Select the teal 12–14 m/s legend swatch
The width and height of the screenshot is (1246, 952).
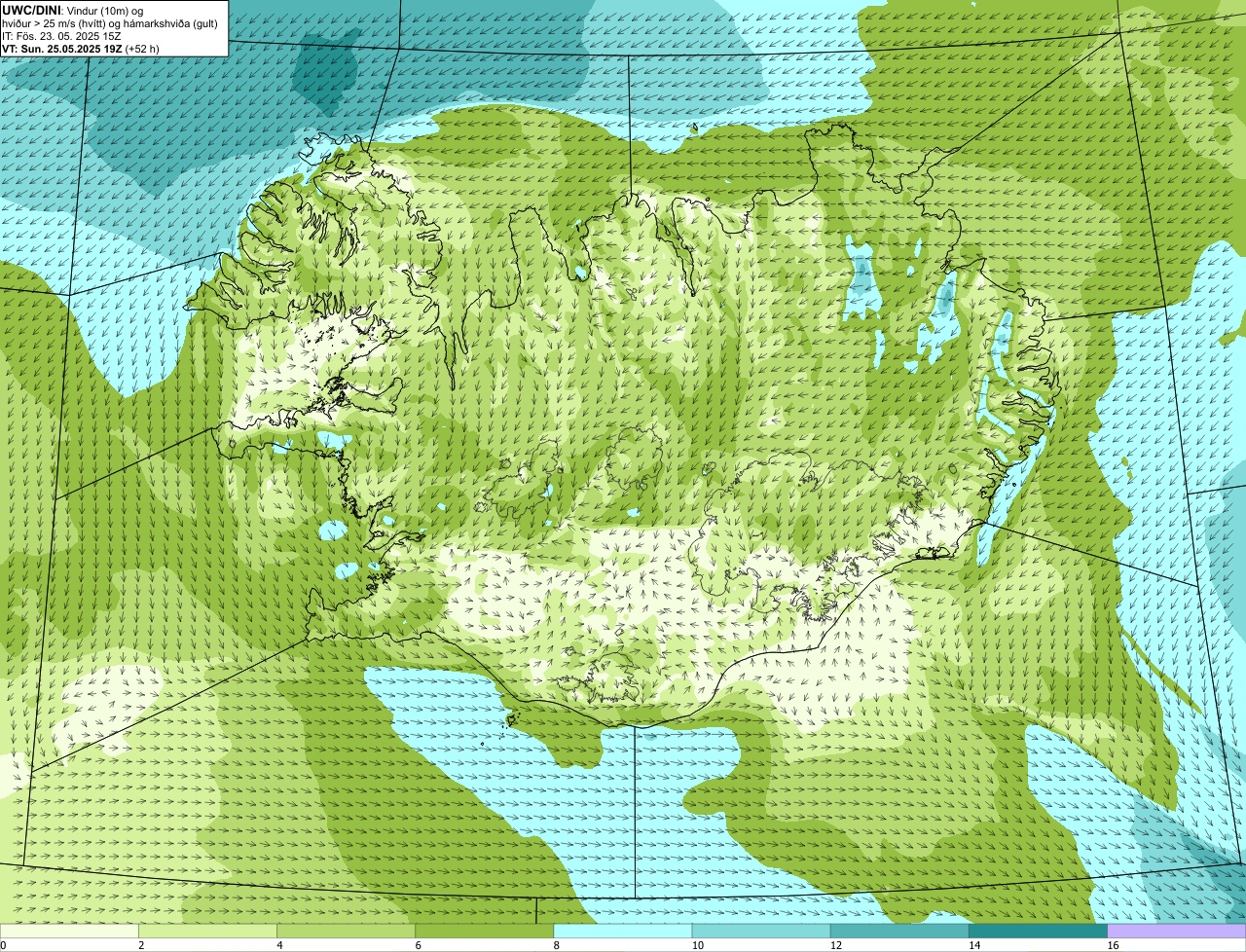(899, 932)
